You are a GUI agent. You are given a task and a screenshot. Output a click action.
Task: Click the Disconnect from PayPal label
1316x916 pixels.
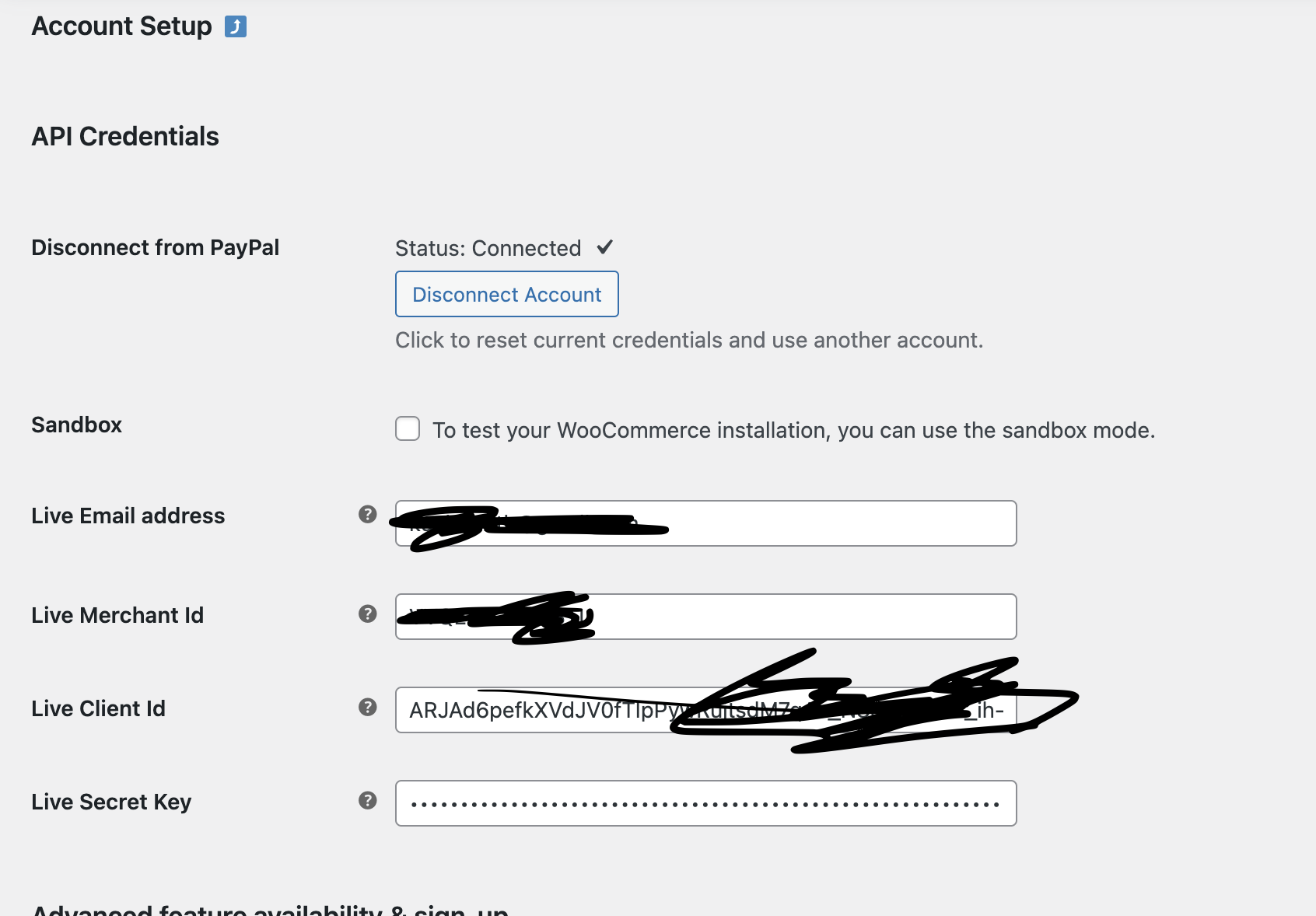[155, 247]
